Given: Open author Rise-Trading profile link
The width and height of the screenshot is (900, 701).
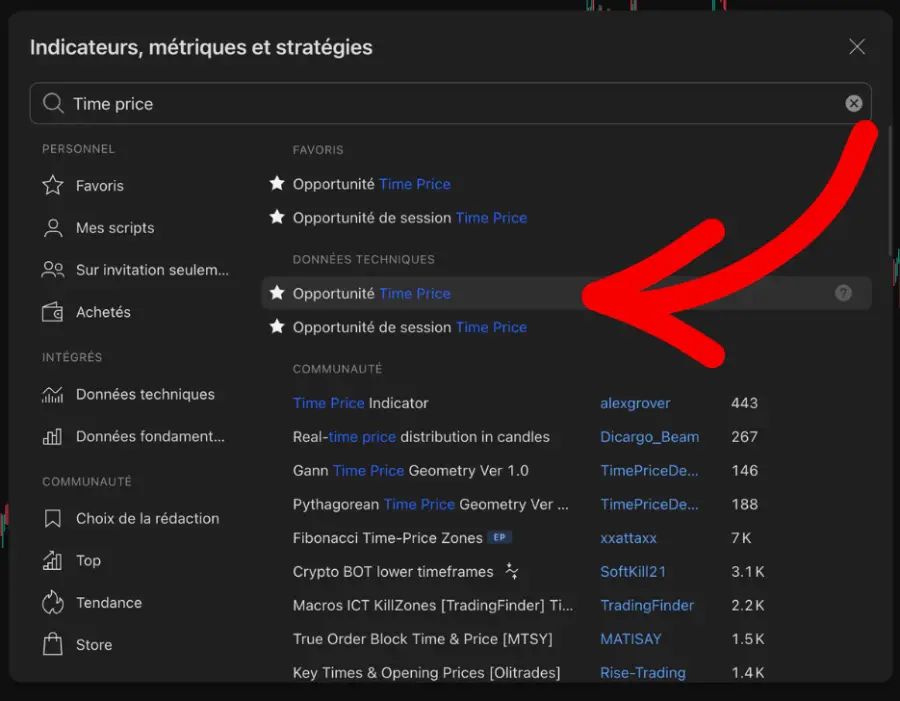Looking at the screenshot, I should [x=642, y=673].
